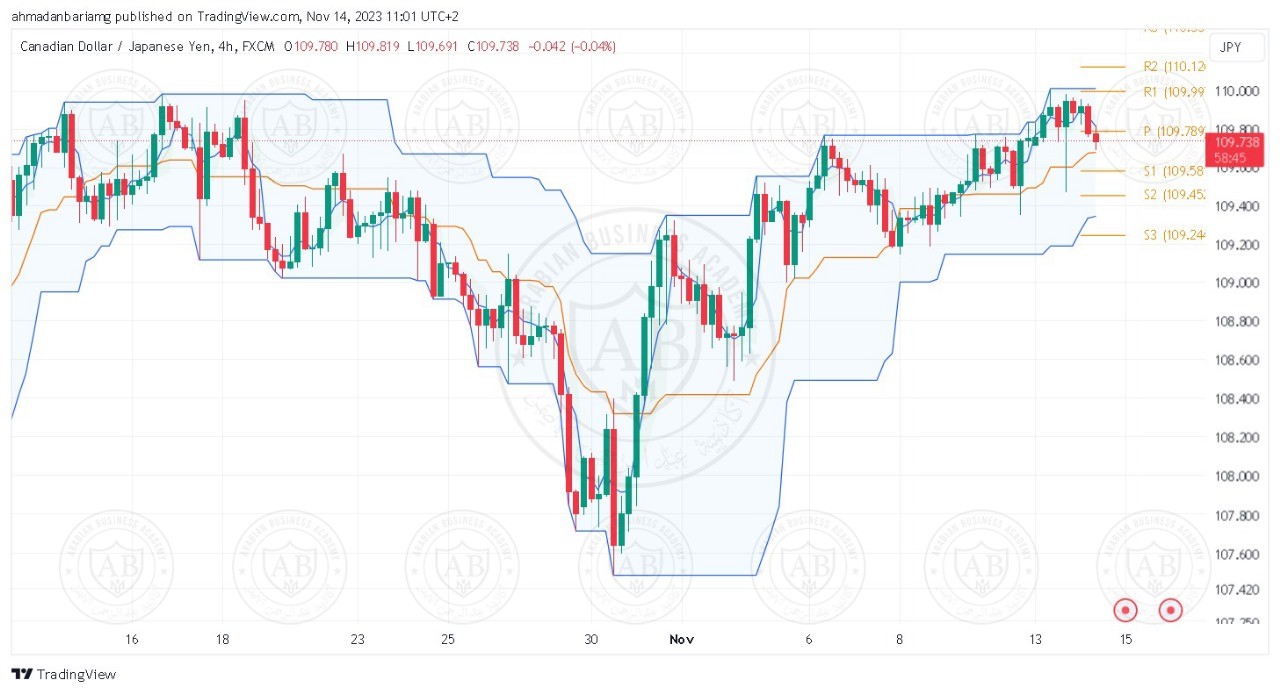Click the first red economic event marker
The width and height of the screenshot is (1280, 694).
pyautogui.click(x=1126, y=609)
